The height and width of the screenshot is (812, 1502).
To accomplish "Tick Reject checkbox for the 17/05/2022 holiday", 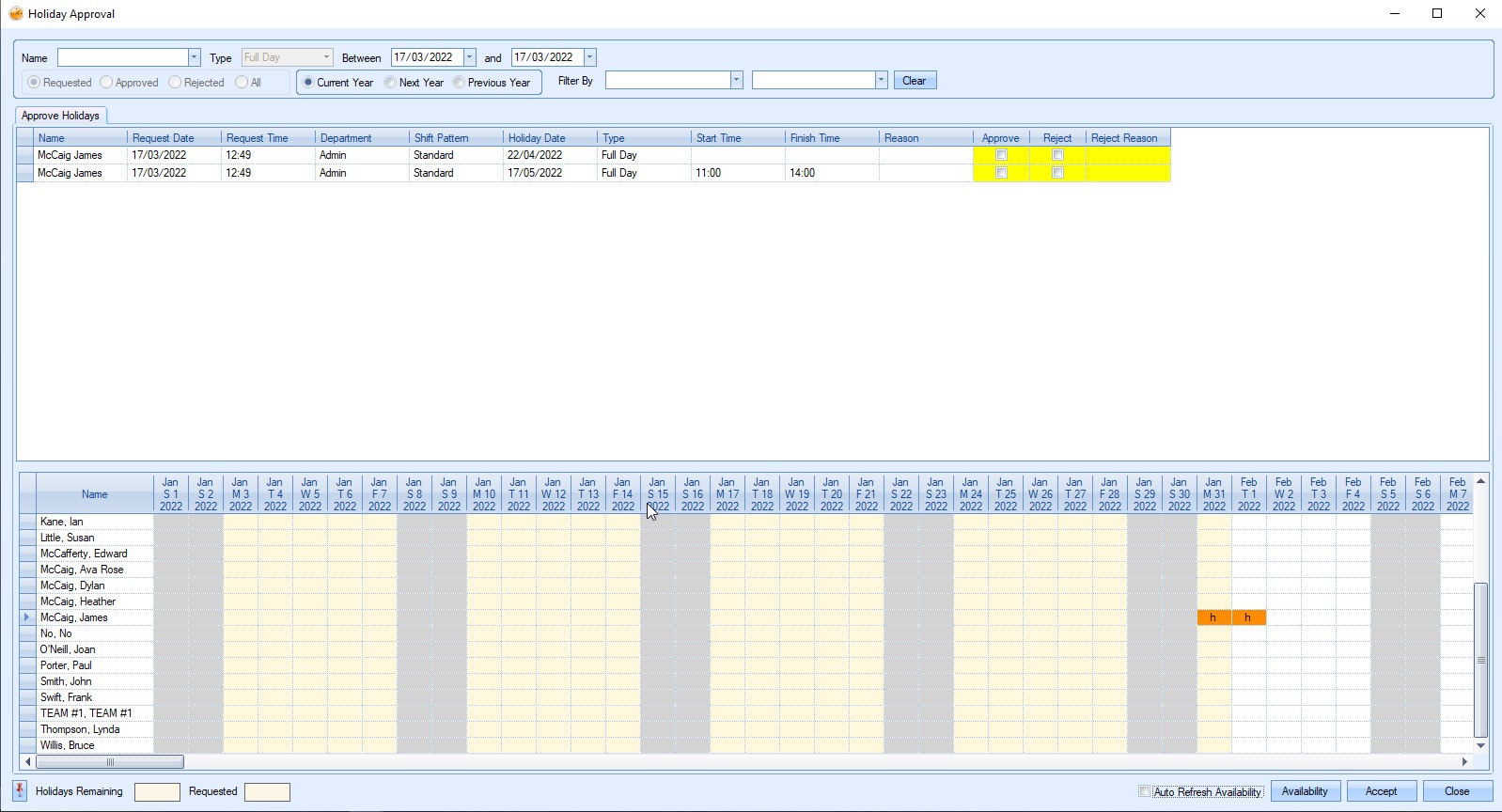I will pyautogui.click(x=1057, y=173).
